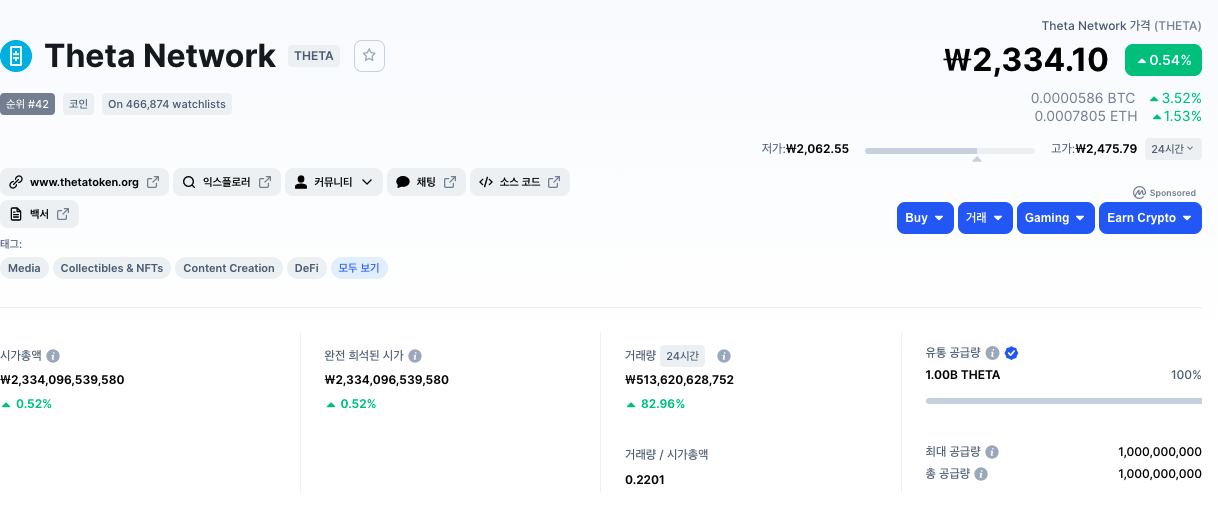
Task: Open the 거래 dropdown
Action: coord(985,218)
